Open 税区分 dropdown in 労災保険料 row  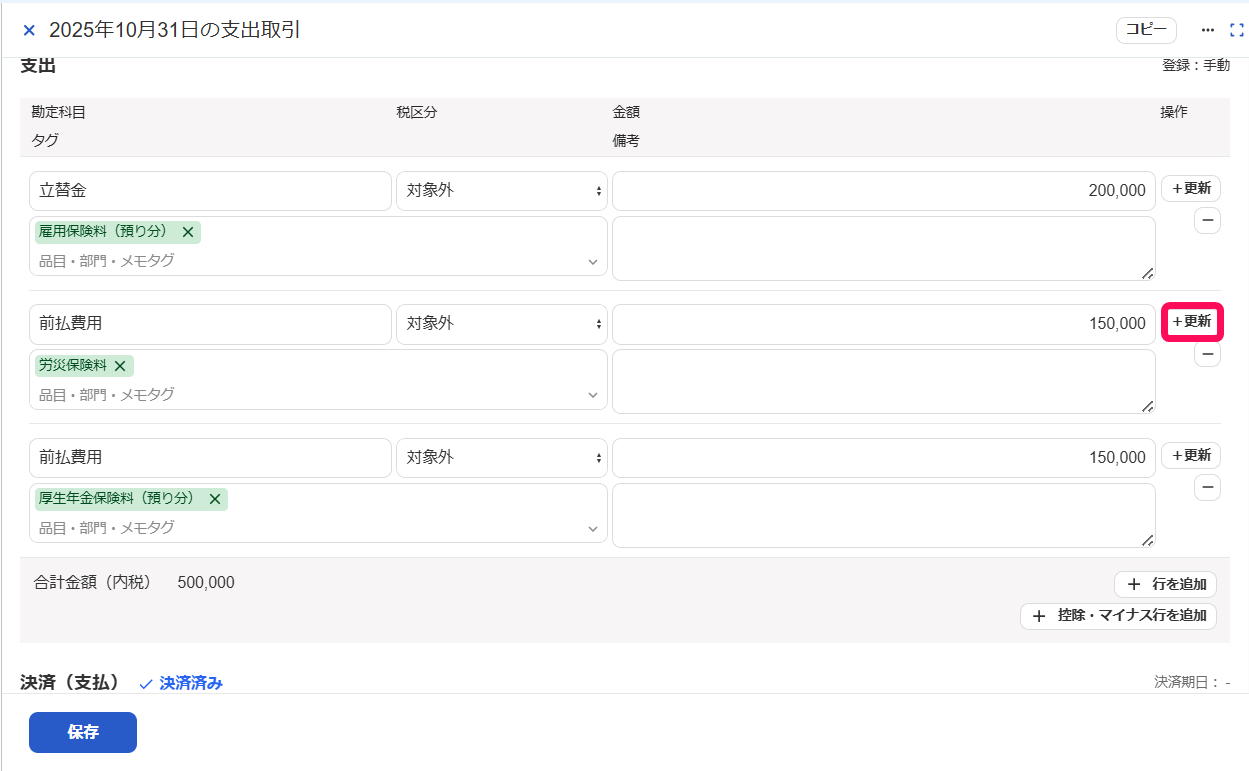click(502, 324)
